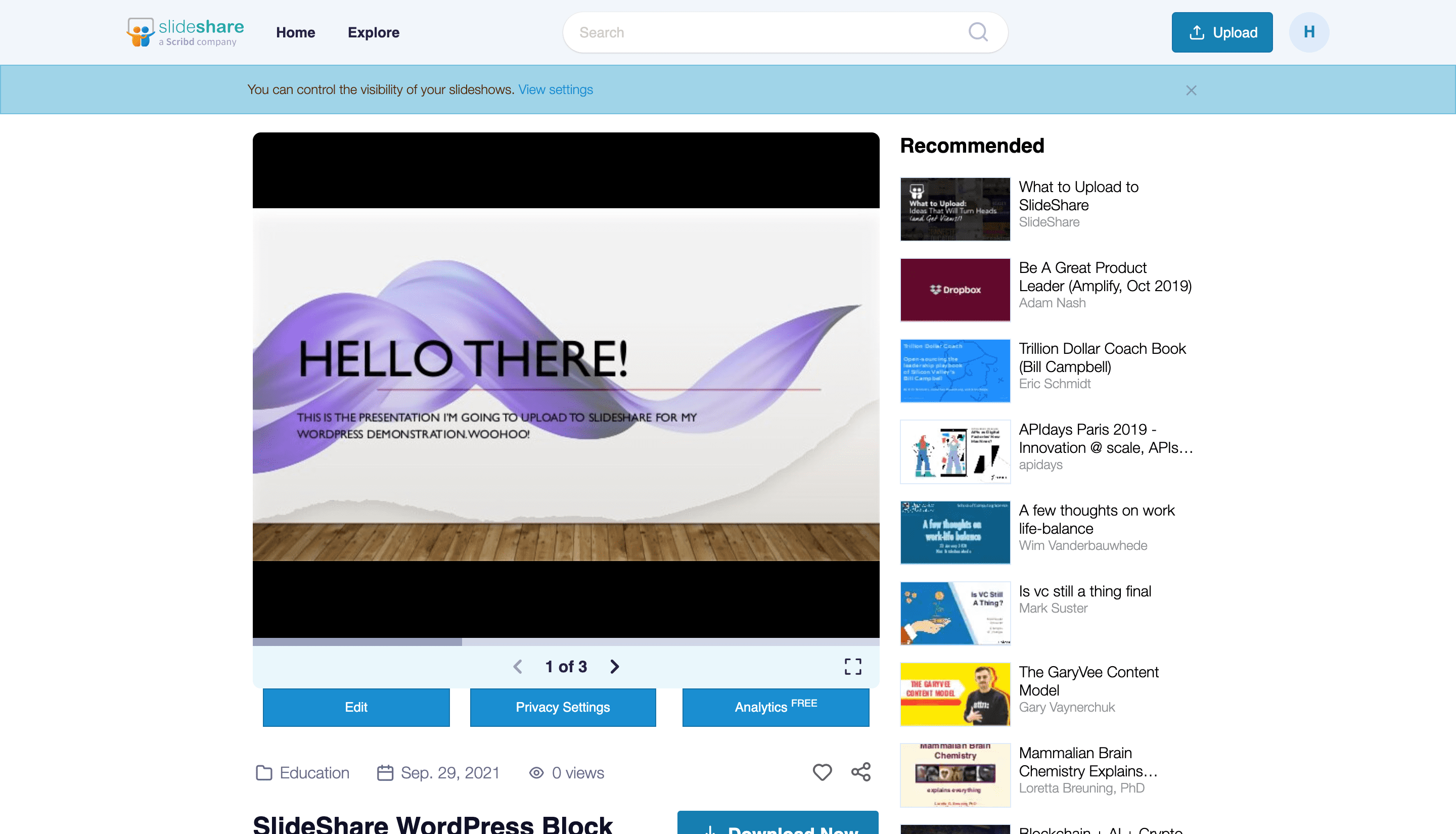Viewport: 1456px width, 834px height.
Task: Select Home in the navigation
Action: (x=296, y=33)
